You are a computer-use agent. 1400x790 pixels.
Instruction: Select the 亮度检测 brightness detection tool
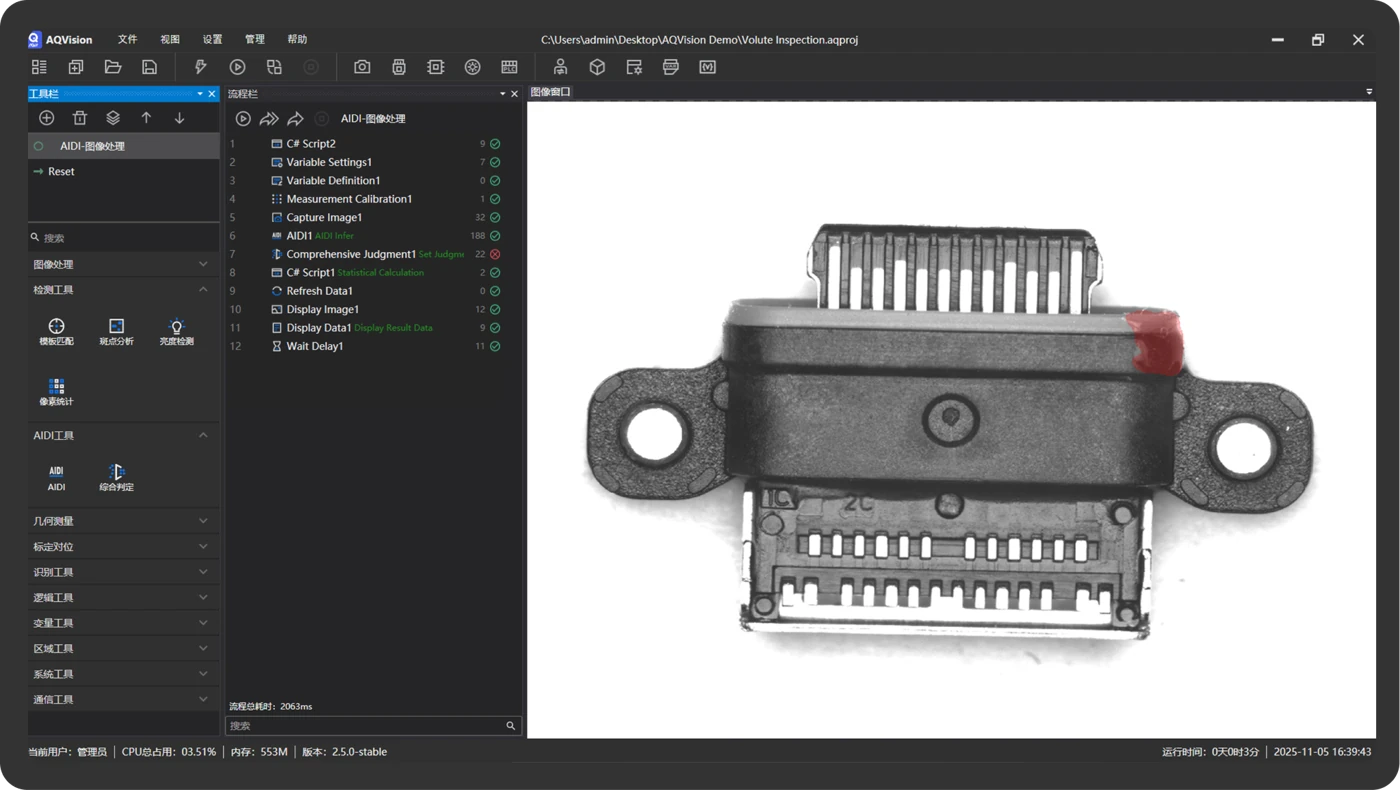tap(177, 332)
